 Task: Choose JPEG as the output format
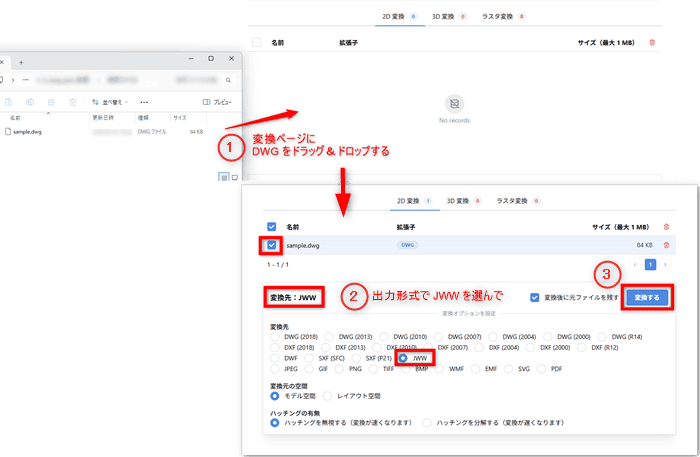click(275, 369)
